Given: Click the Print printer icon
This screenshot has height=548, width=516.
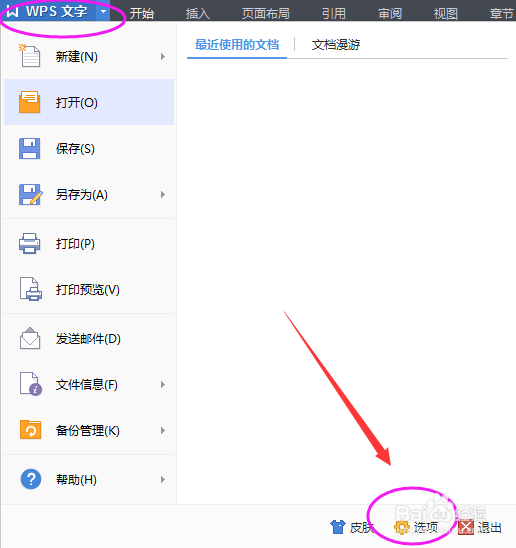Looking at the screenshot, I should click(29, 243).
